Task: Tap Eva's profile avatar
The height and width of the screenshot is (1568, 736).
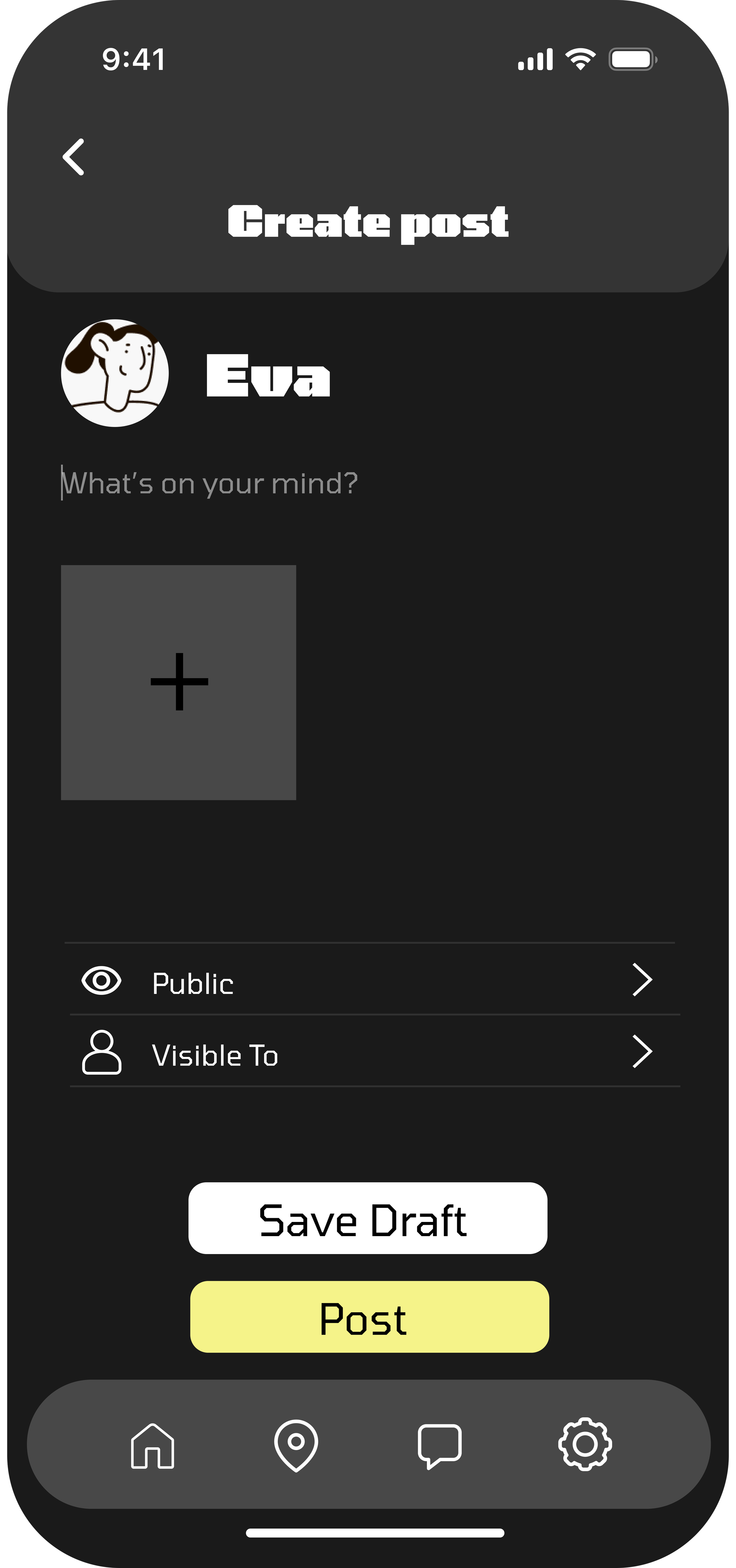Action: click(115, 373)
